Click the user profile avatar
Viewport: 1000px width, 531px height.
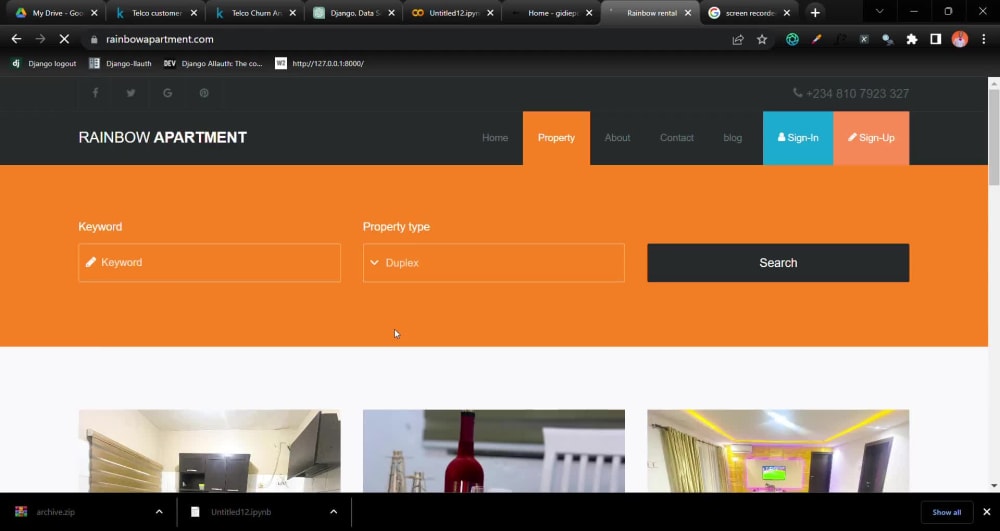pyautogui.click(x=960, y=40)
